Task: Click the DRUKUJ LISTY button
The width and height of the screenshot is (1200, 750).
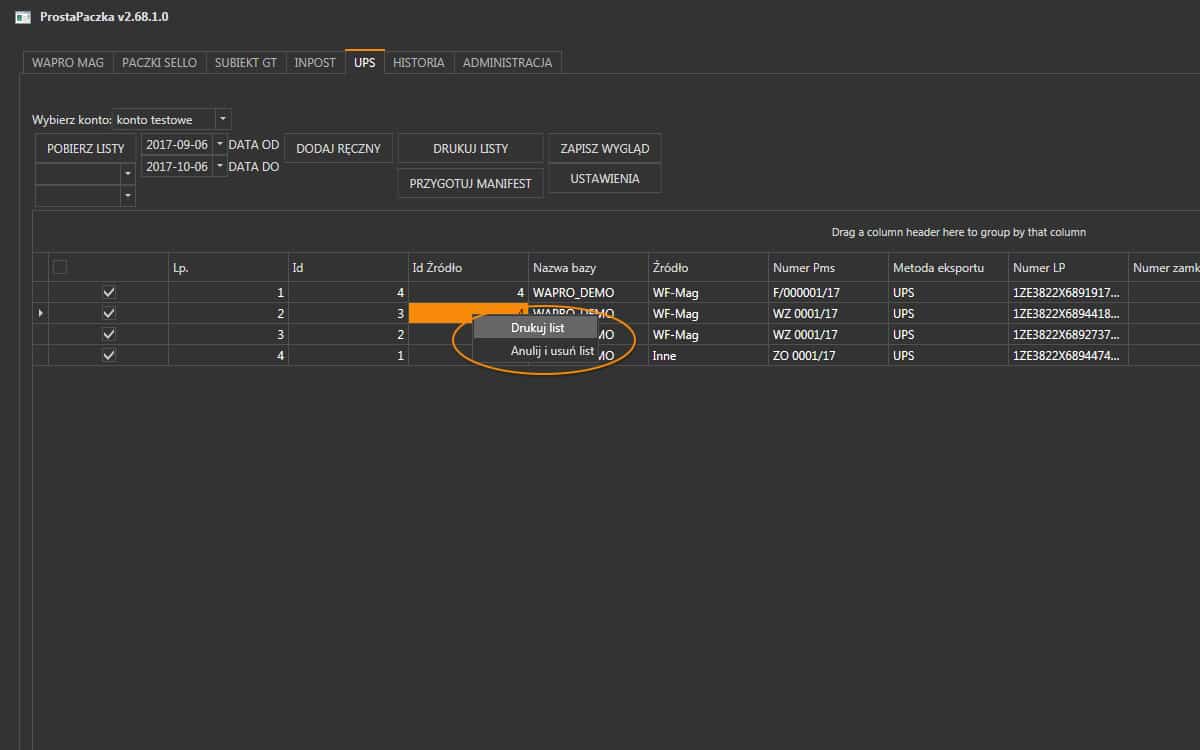Action: (x=471, y=148)
